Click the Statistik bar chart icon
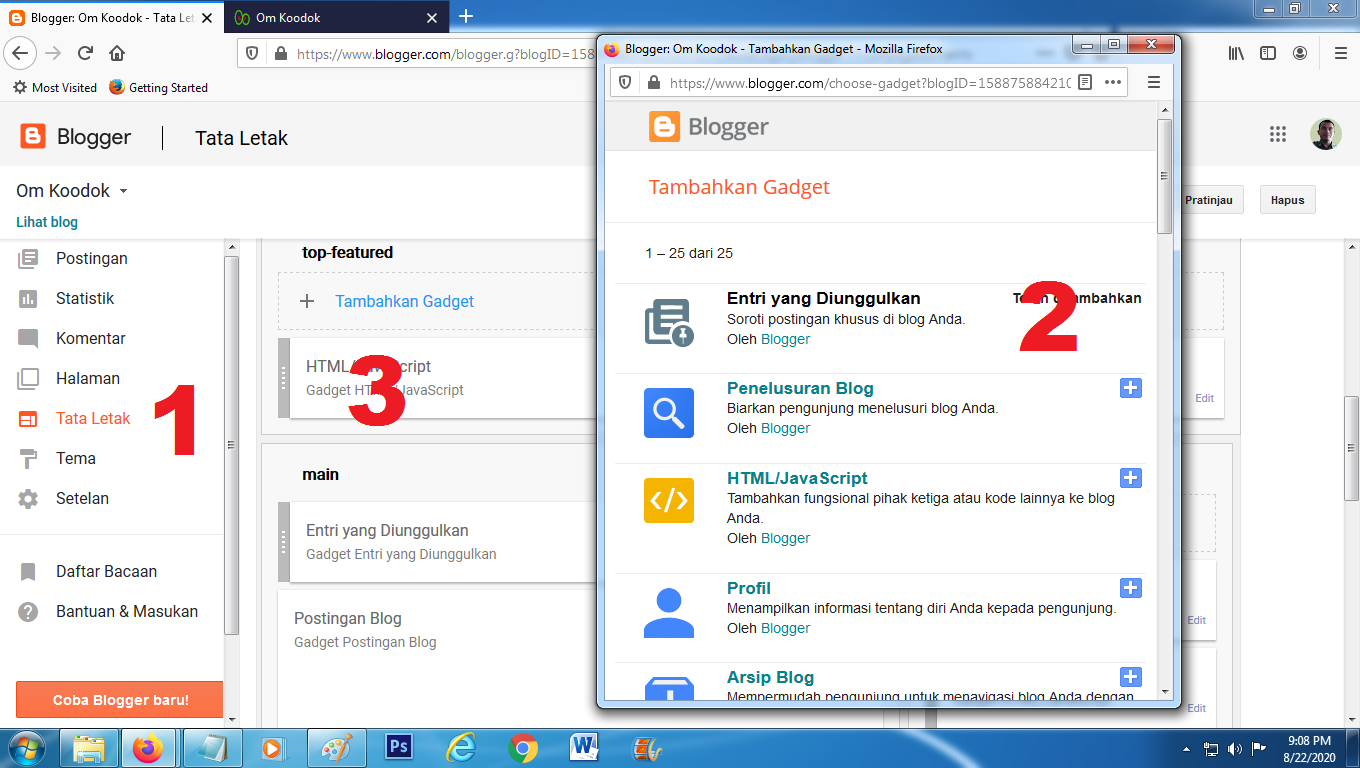 [28, 299]
